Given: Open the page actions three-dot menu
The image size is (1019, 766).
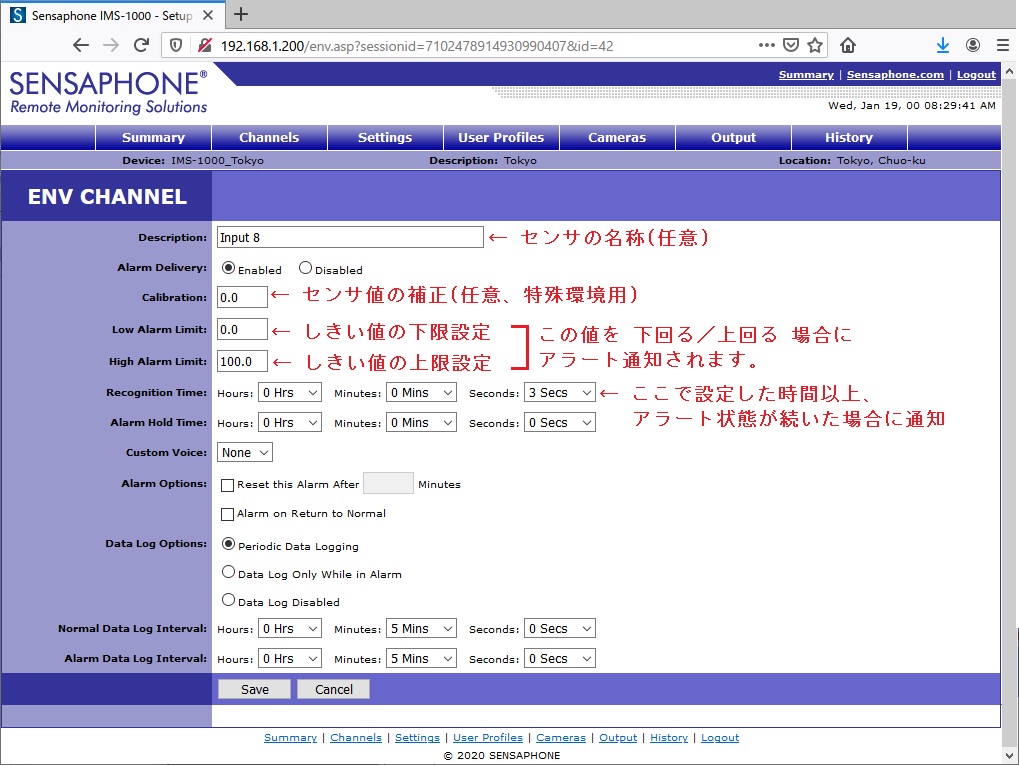Looking at the screenshot, I should [767, 45].
